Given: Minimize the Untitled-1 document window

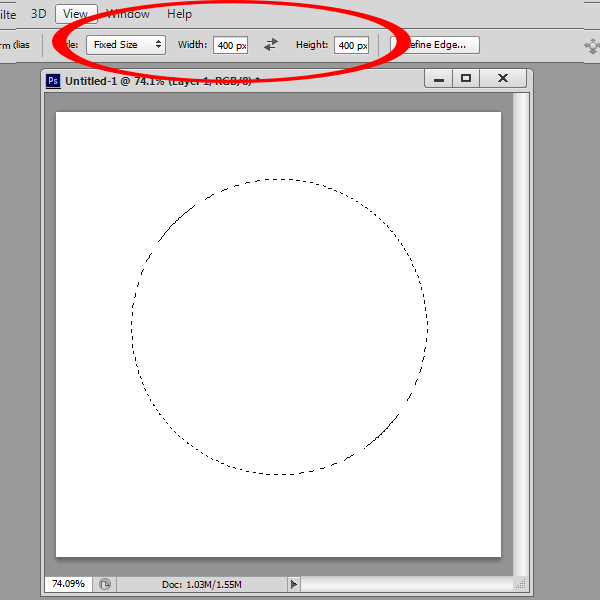Looking at the screenshot, I should (435, 78).
